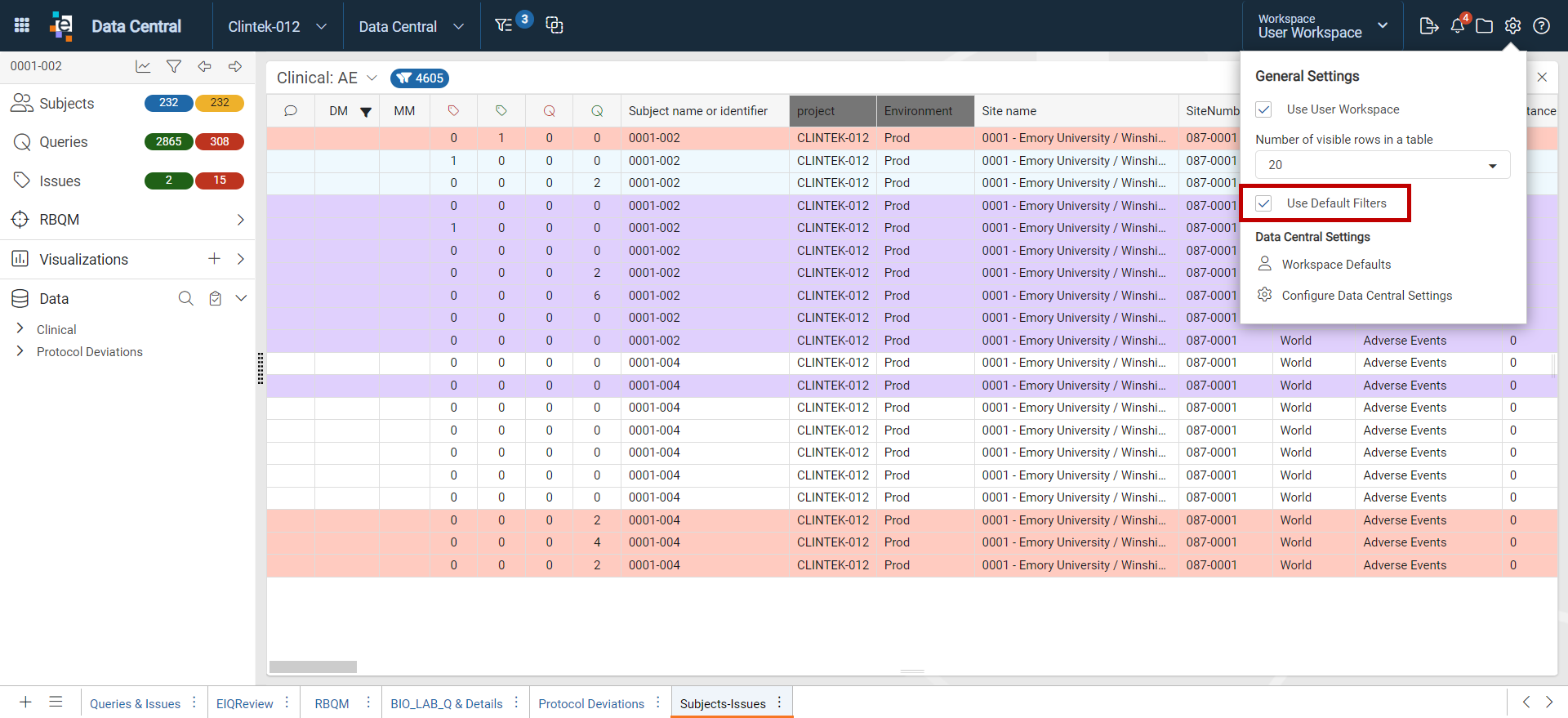Viewport: 1568px width, 718px height.
Task: Click the blue 232 subjects badge
Action: pyautogui.click(x=168, y=103)
